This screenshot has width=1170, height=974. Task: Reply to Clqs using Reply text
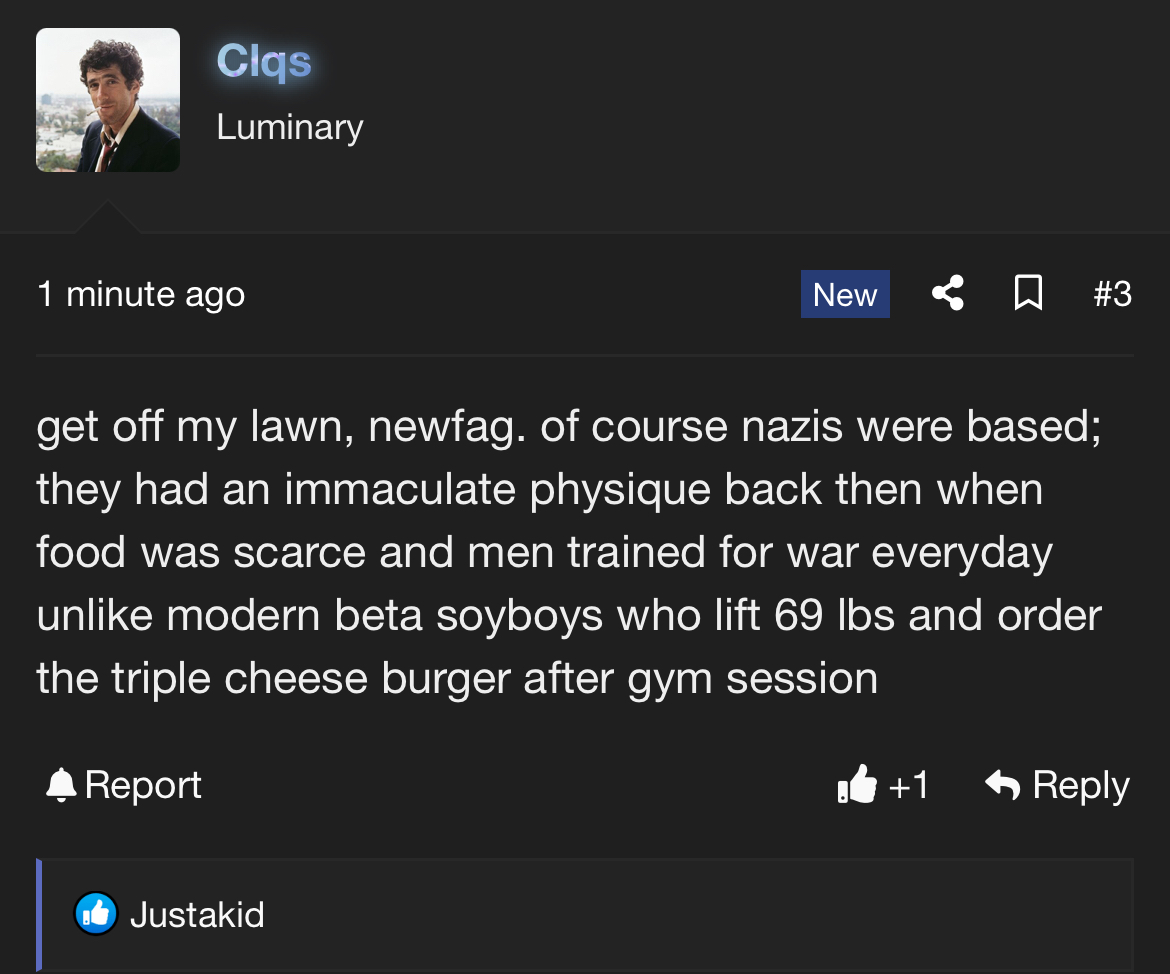coord(1080,786)
